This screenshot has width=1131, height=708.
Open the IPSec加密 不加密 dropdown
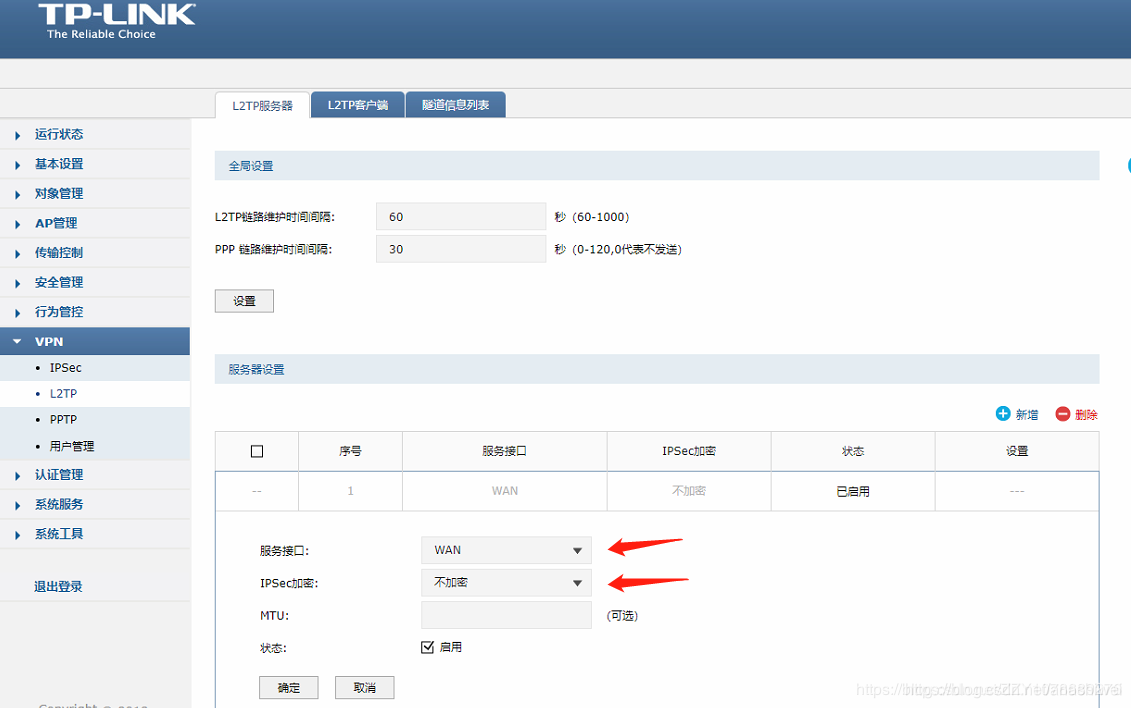[506, 583]
